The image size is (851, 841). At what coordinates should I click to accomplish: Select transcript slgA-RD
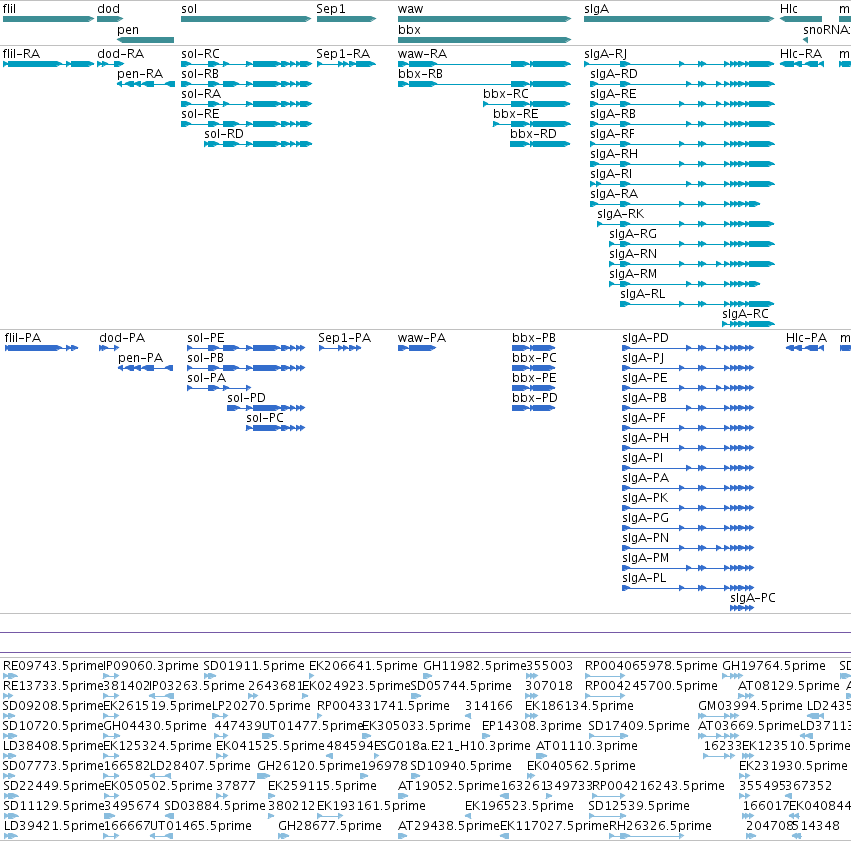point(683,84)
